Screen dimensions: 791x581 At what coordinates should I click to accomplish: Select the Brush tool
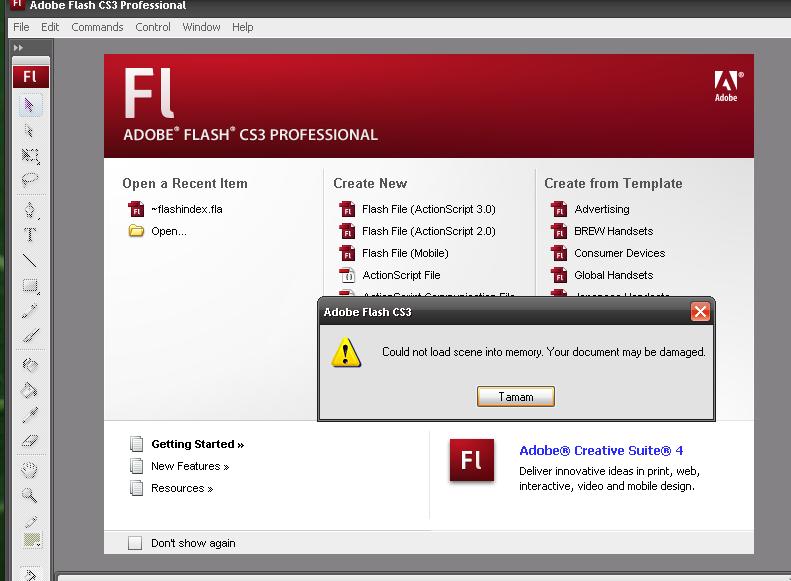pos(30,335)
